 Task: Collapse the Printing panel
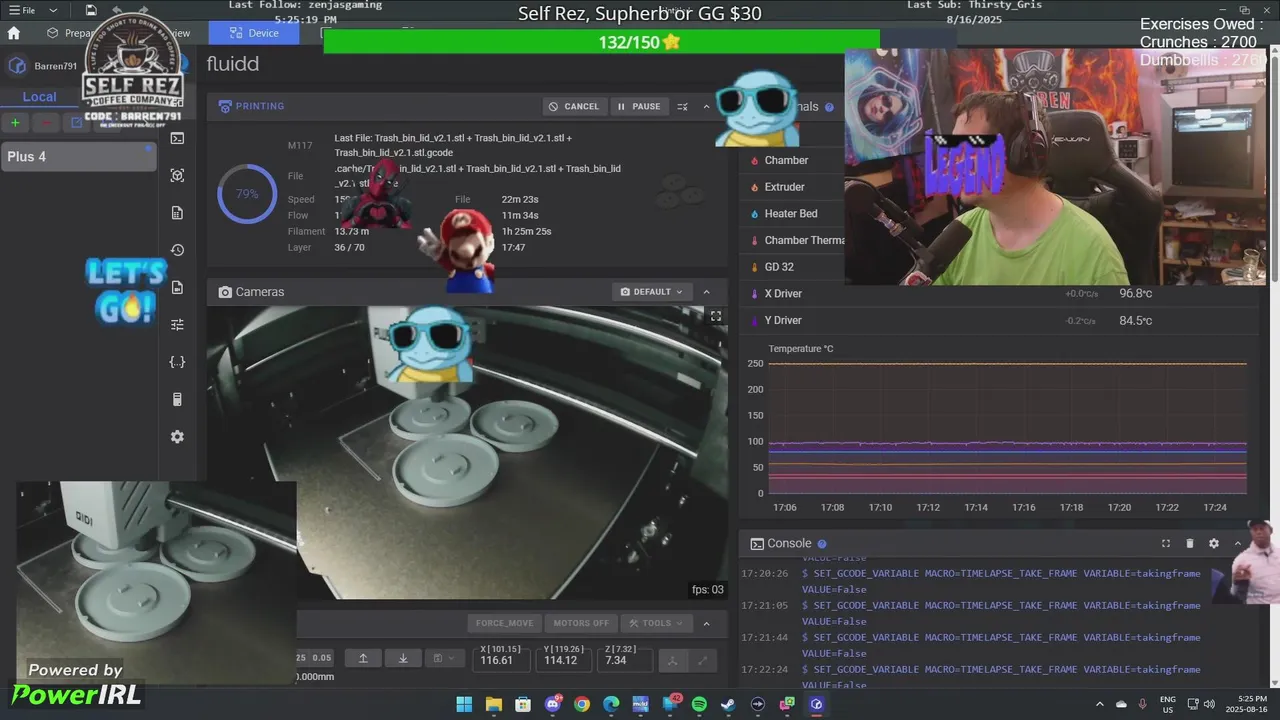pos(707,106)
